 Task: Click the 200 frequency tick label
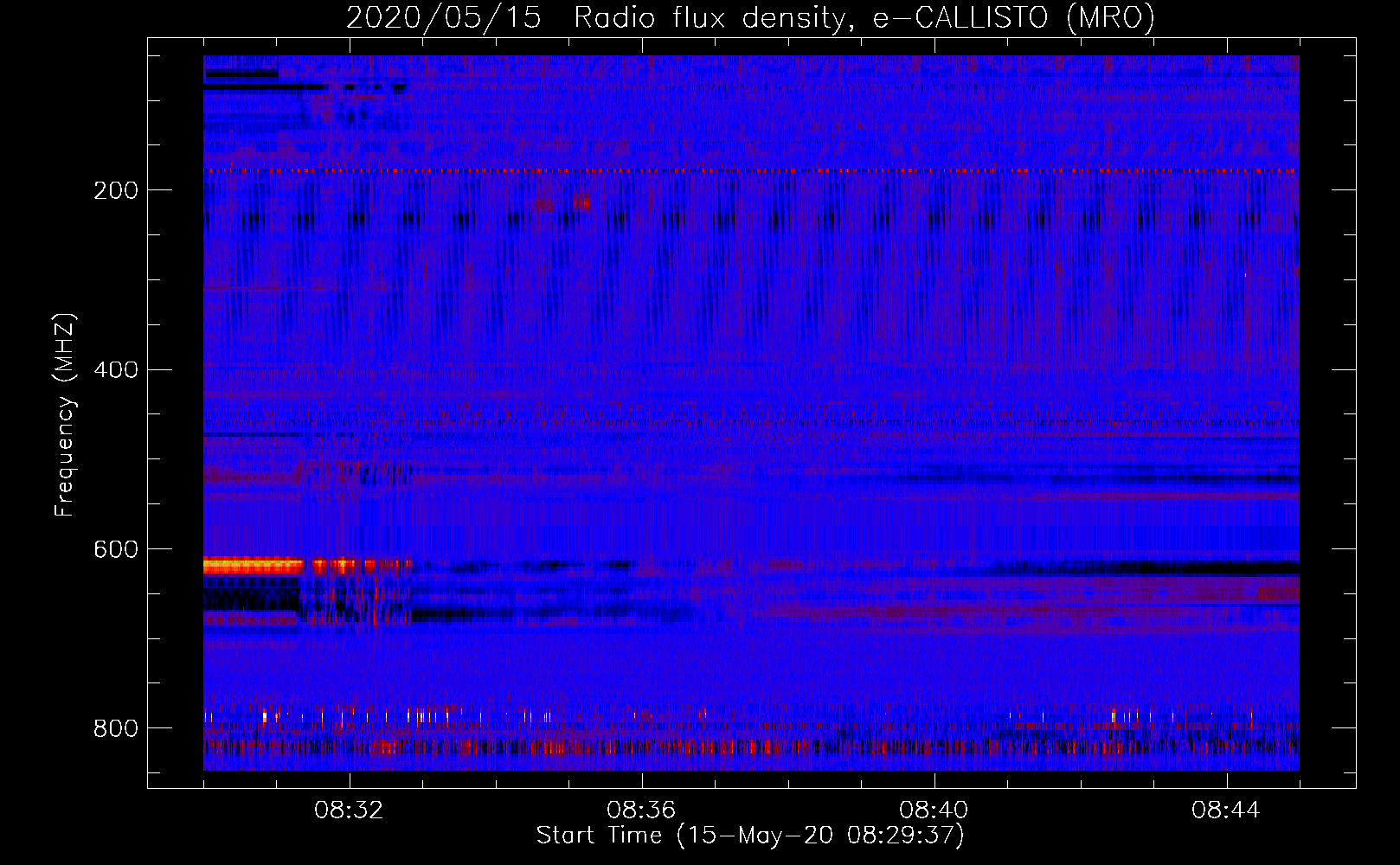(x=116, y=190)
